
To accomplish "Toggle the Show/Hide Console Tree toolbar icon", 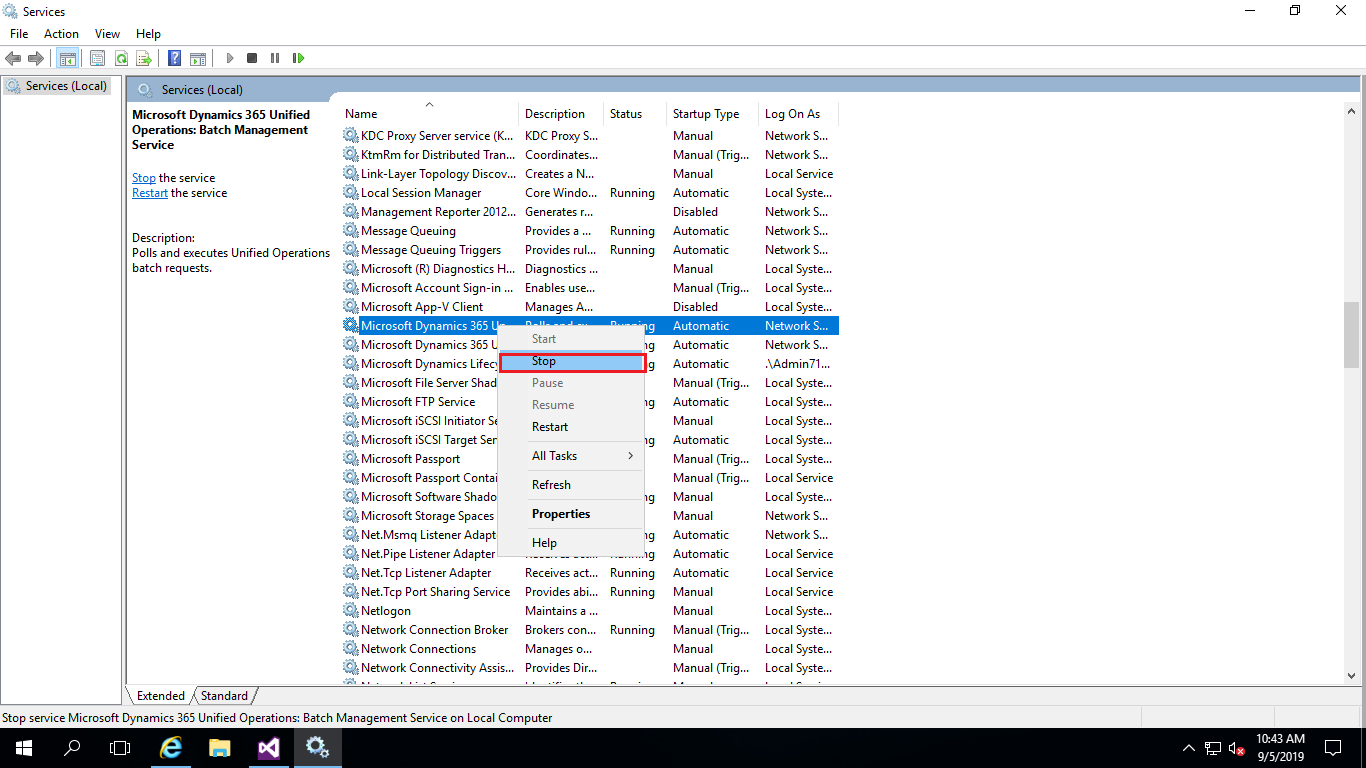I will (67, 58).
